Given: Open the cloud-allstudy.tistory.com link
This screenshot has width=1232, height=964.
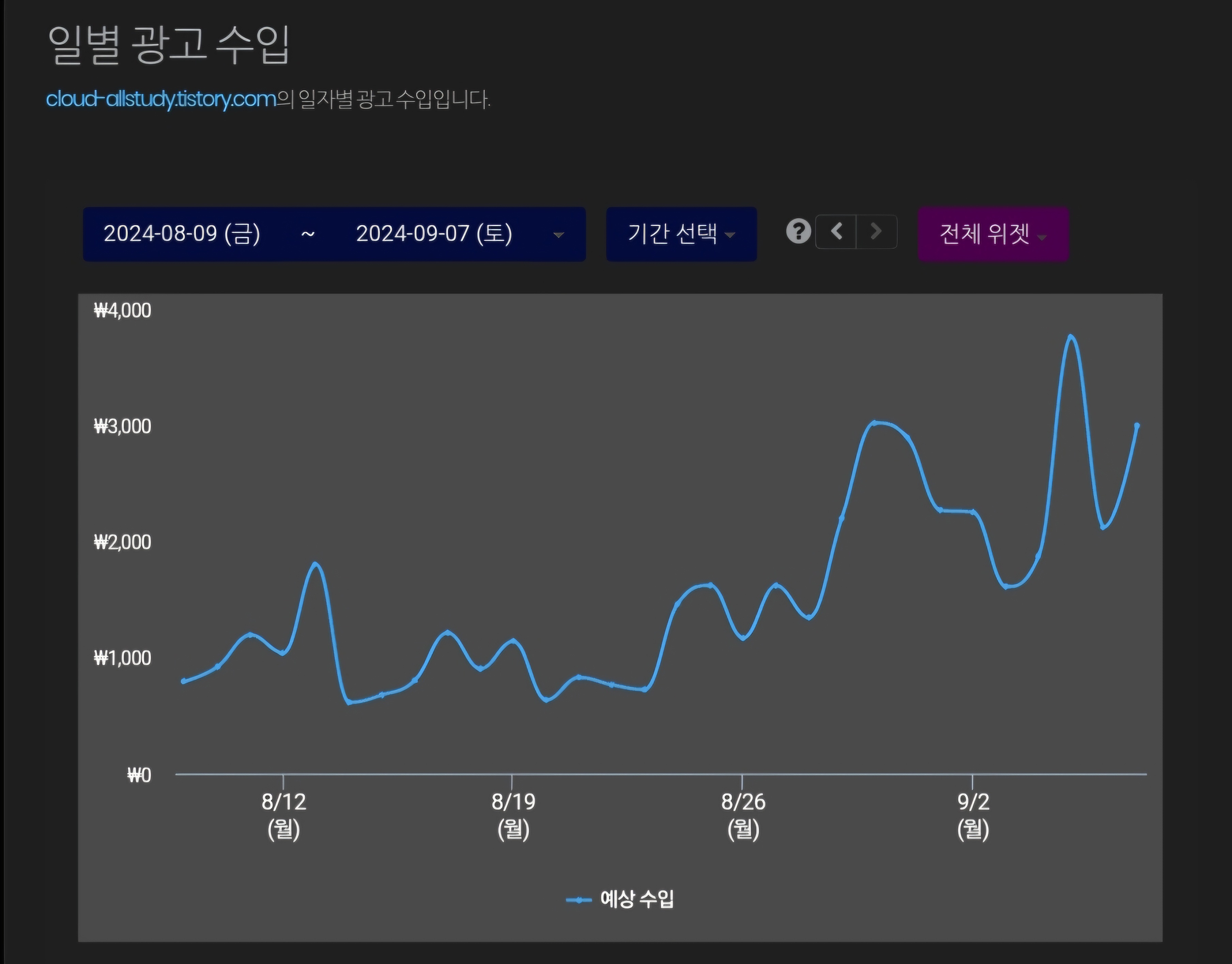Looking at the screenshot, I should [161, 99].
